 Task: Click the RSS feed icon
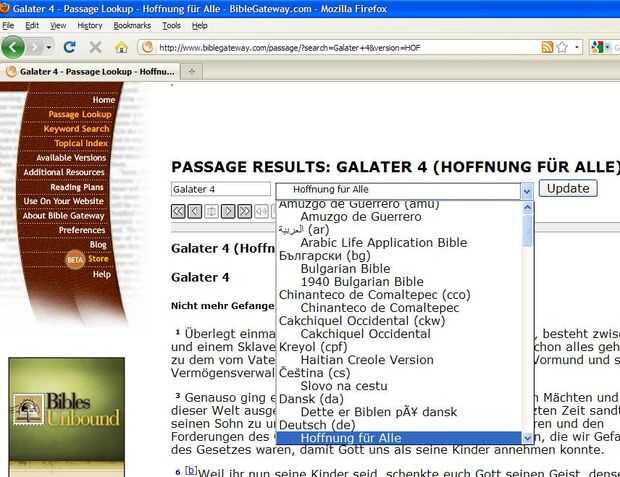[x=547, y=47]
